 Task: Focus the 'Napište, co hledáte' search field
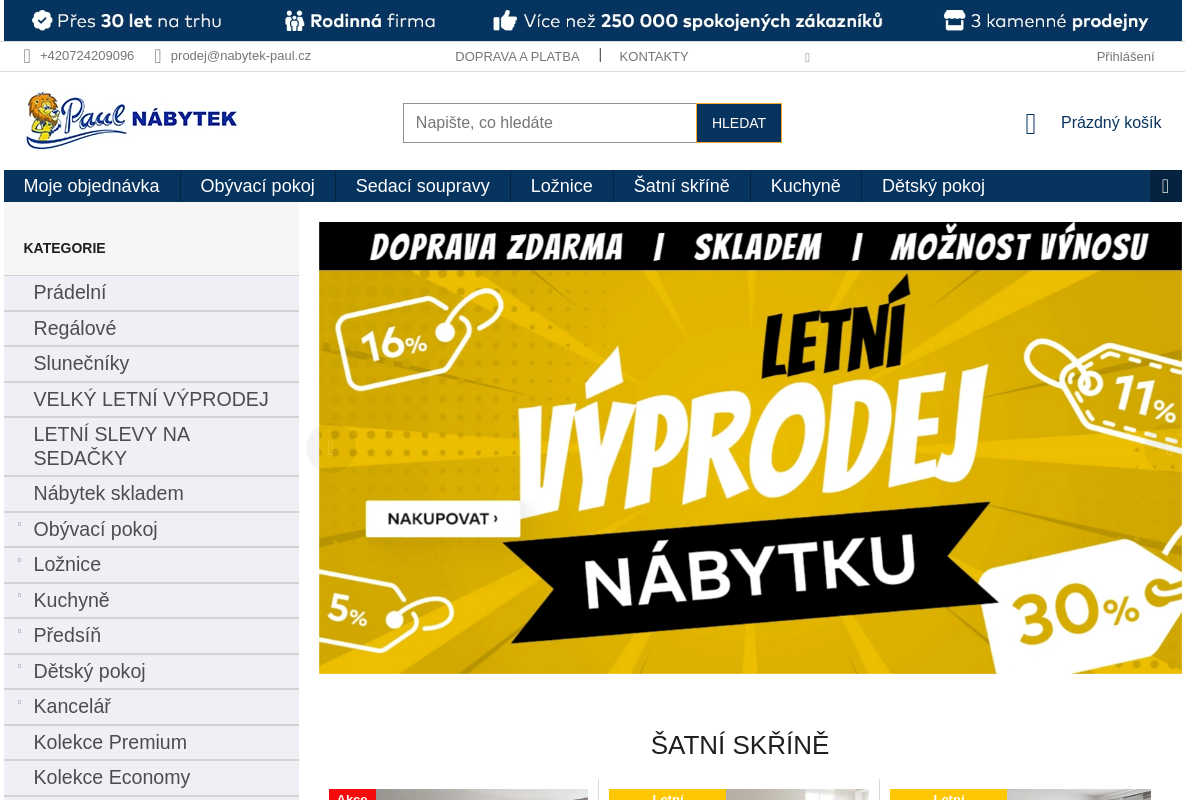[x=550, y=123]
